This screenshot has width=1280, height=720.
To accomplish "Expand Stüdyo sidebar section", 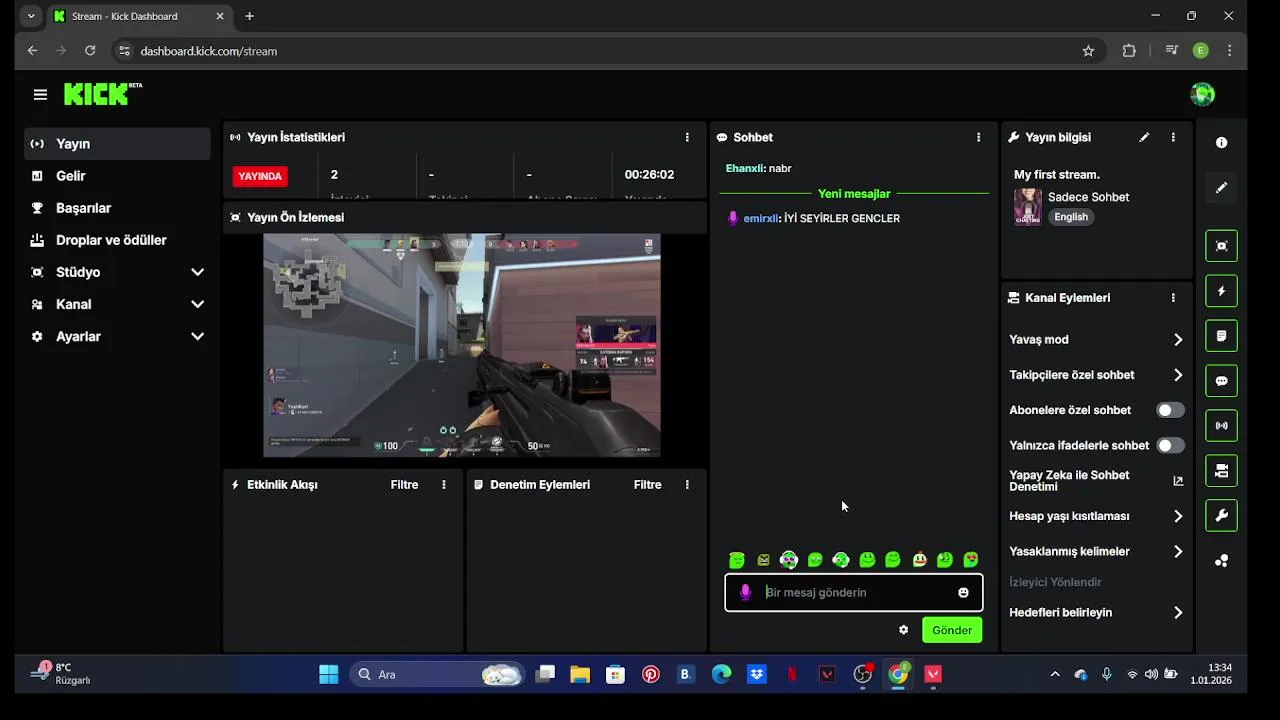I will pyautogui.click(x=118, y=272).
